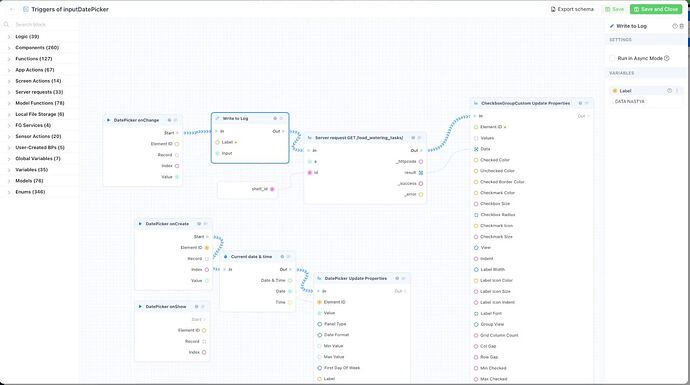Click the result output pin on Server request
Viewport: 690px width, 385px height.
(x=421, y=172)
